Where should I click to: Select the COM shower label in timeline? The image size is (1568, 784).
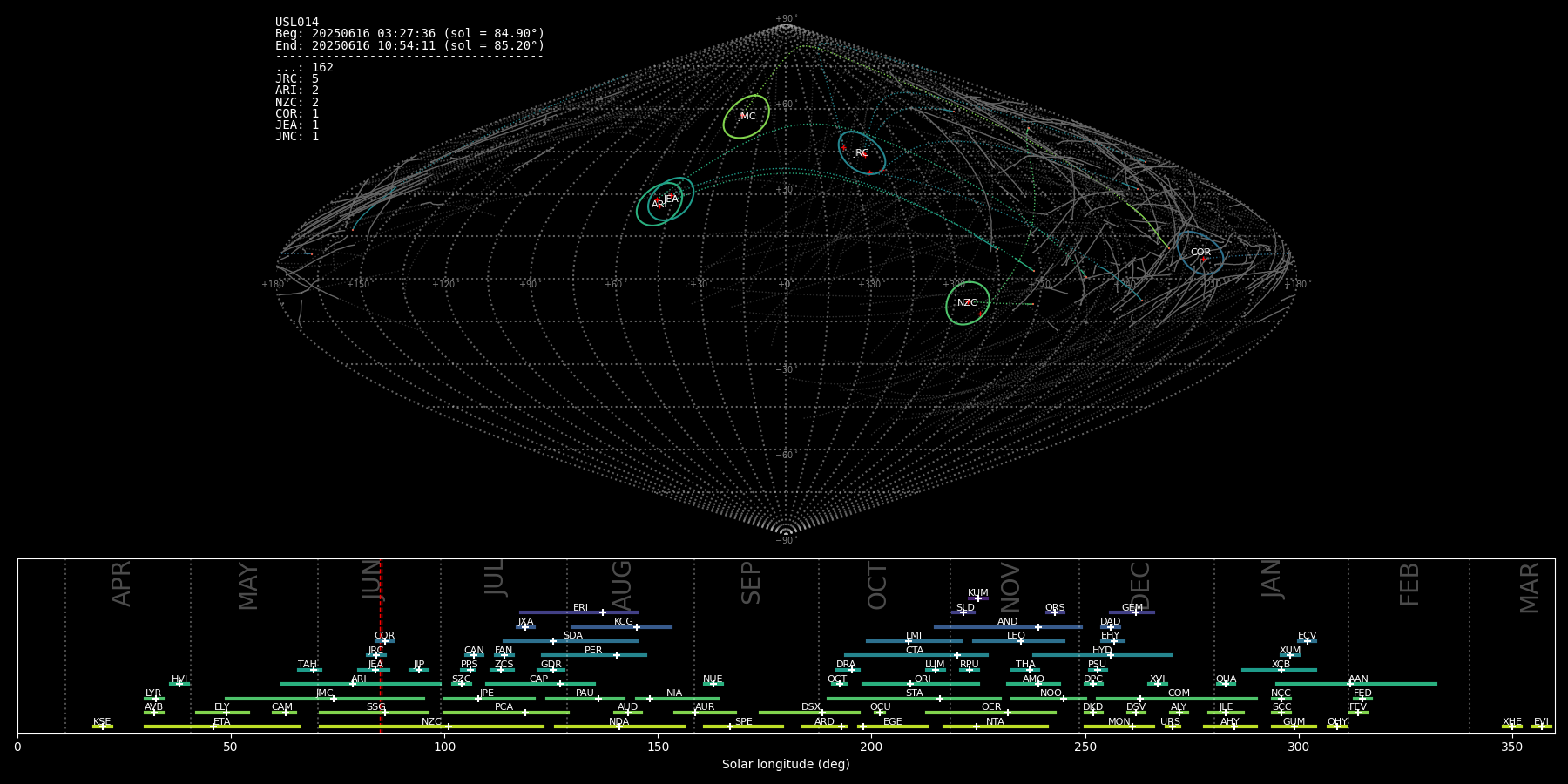coord(1179,693)
